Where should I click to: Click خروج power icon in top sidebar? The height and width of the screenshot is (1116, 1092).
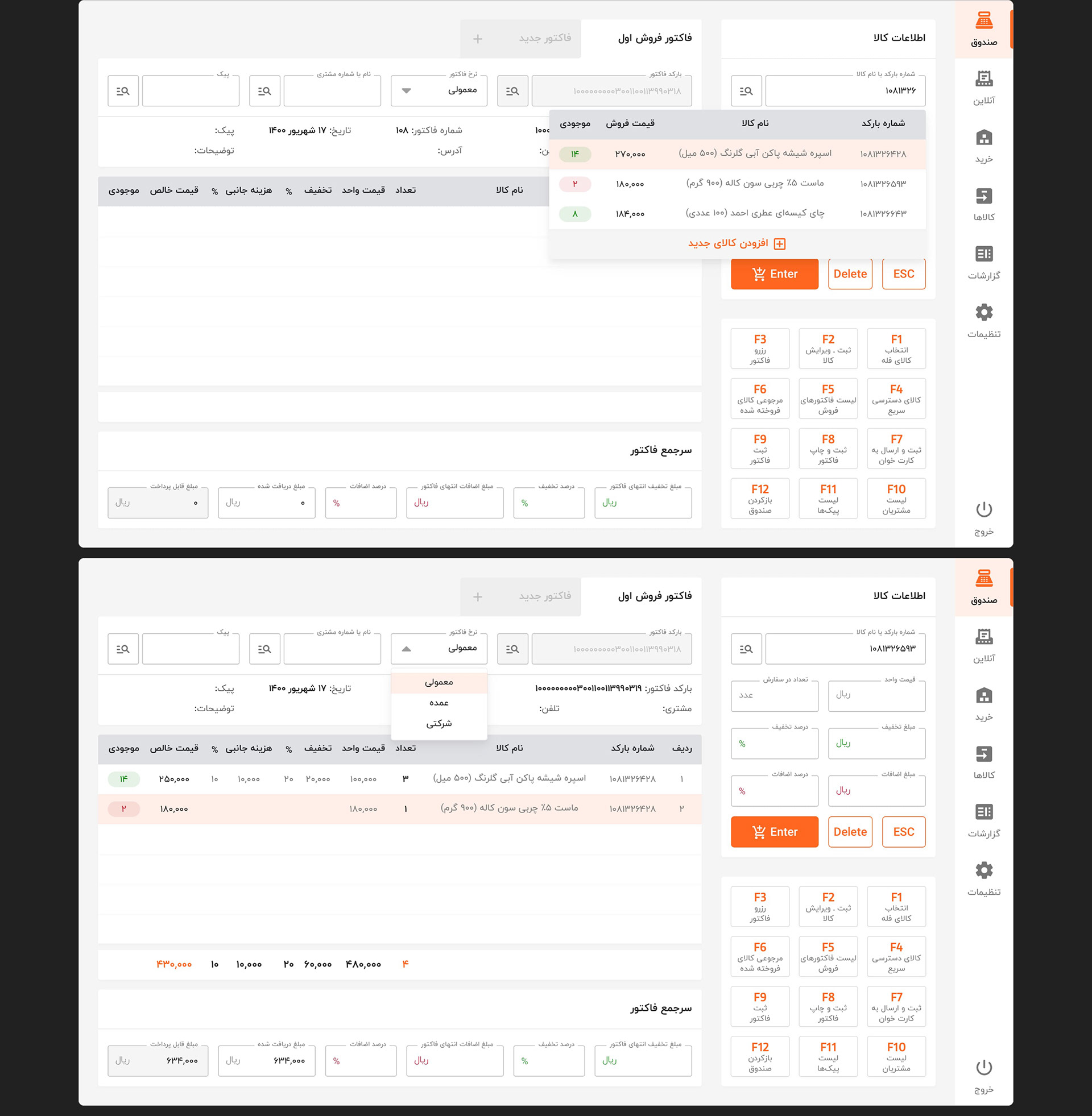coord(983,509)
